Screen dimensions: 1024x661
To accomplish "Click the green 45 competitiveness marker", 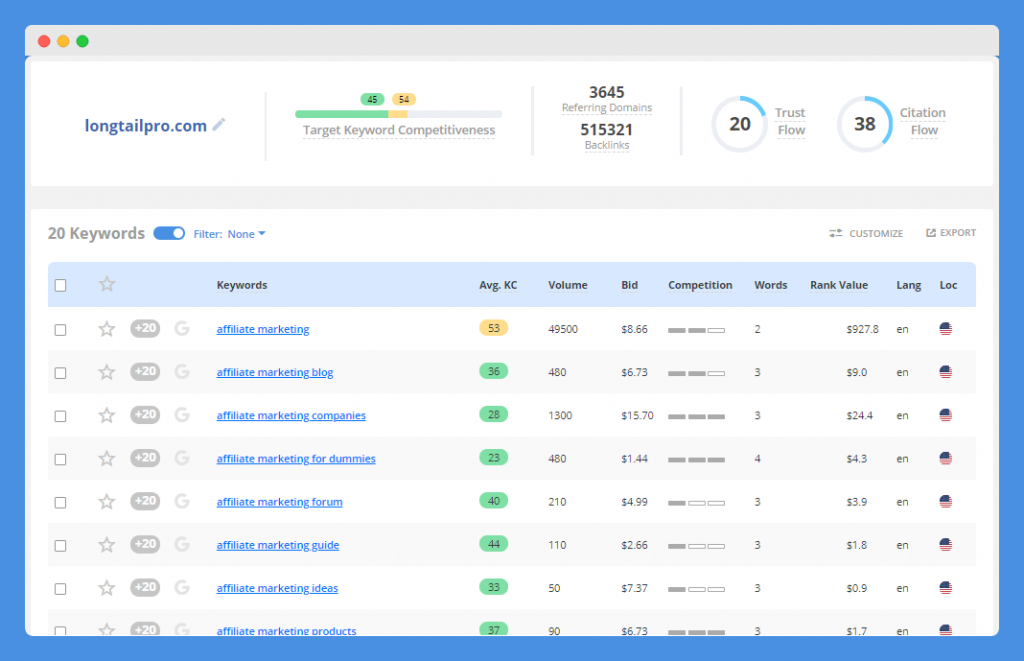I will [372, 99].
